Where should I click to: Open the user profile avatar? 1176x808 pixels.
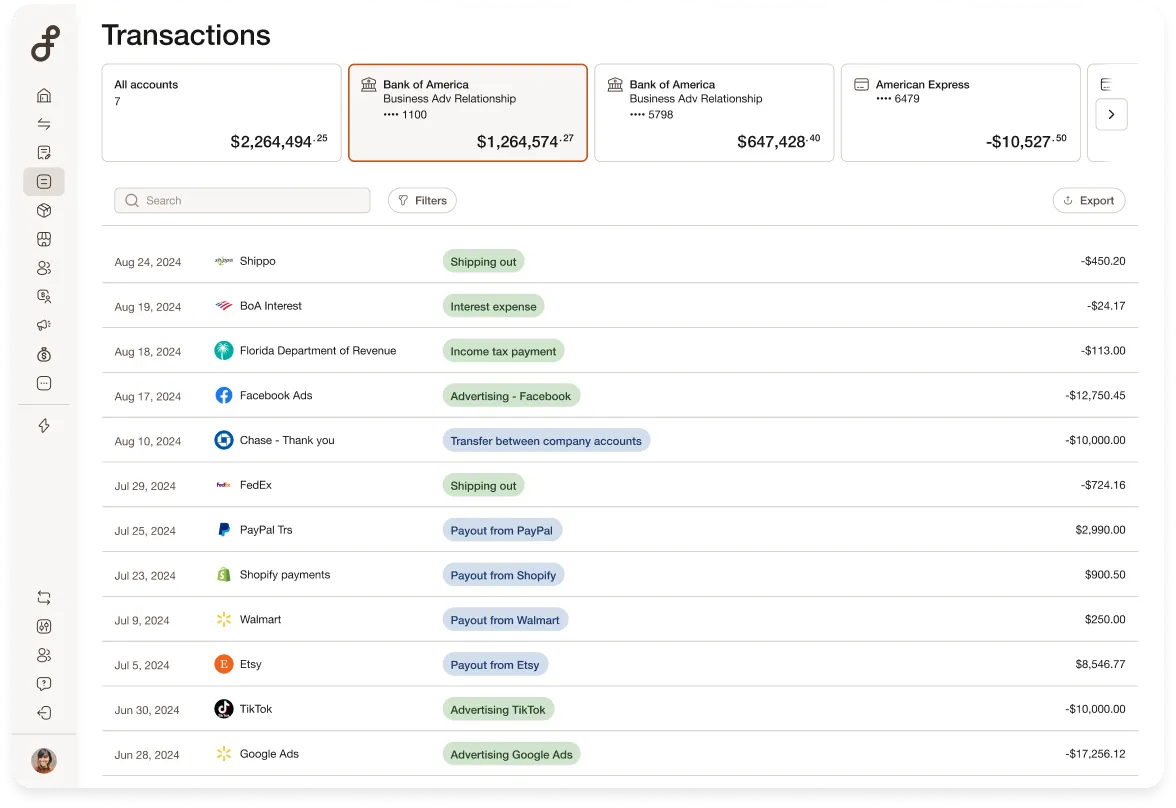[44, 761]
